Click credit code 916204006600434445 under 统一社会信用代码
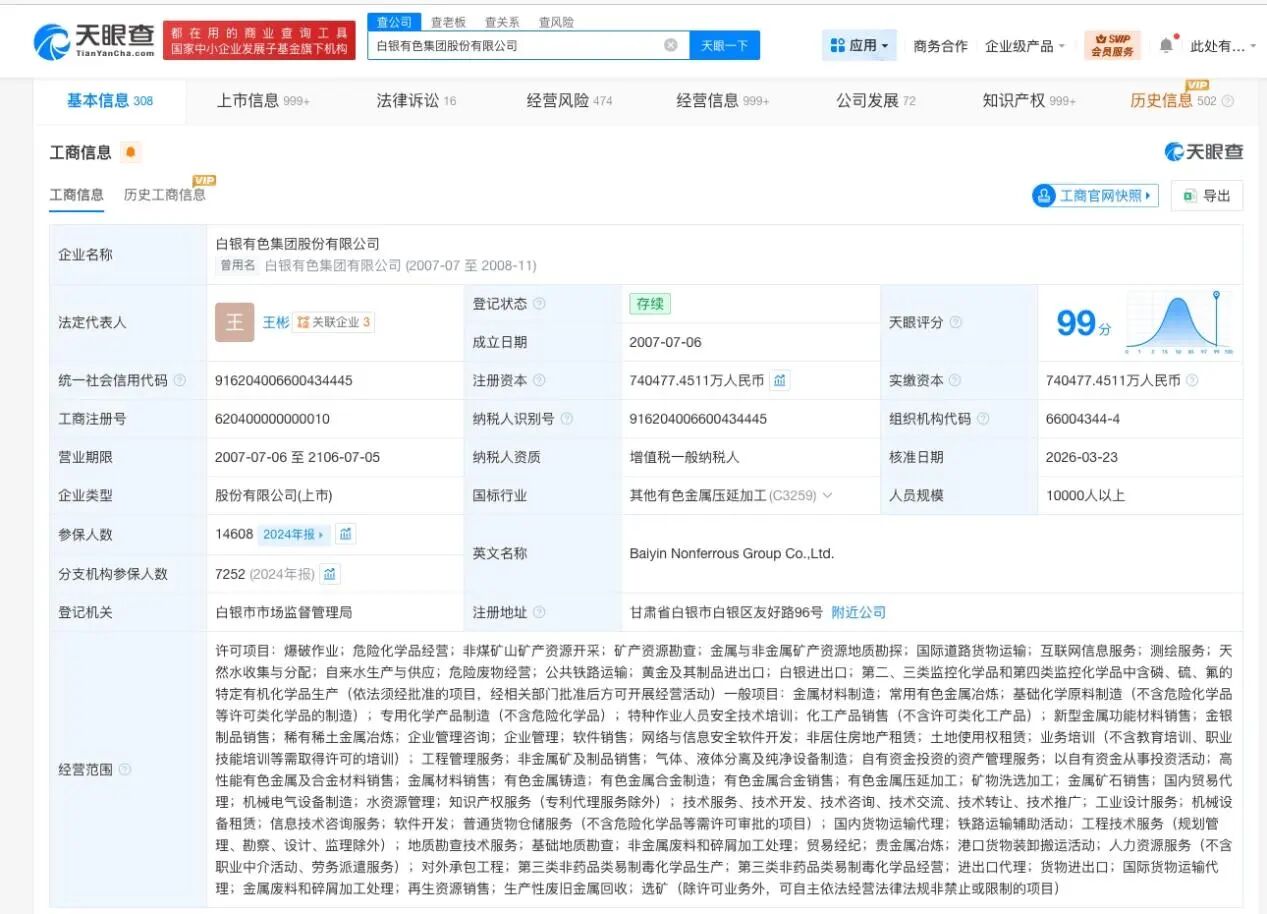This screenshot has height=914, width=1267. (x=284, y=380)
